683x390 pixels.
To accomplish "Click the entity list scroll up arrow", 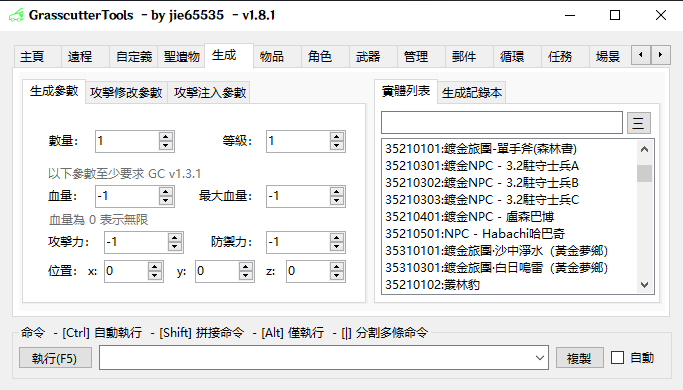I will point(645,149).
